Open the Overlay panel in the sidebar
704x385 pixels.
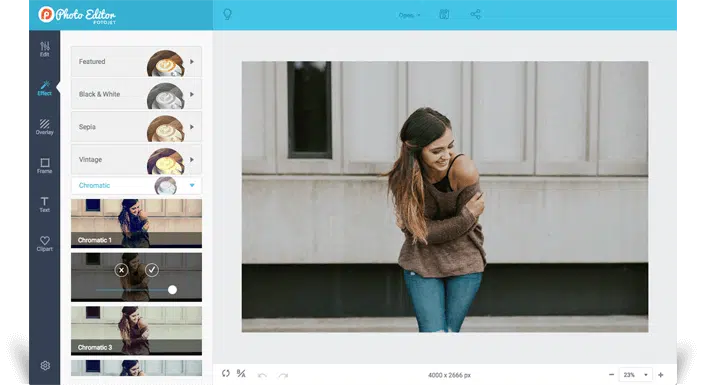pyautogui.click(x=44, y=127)
